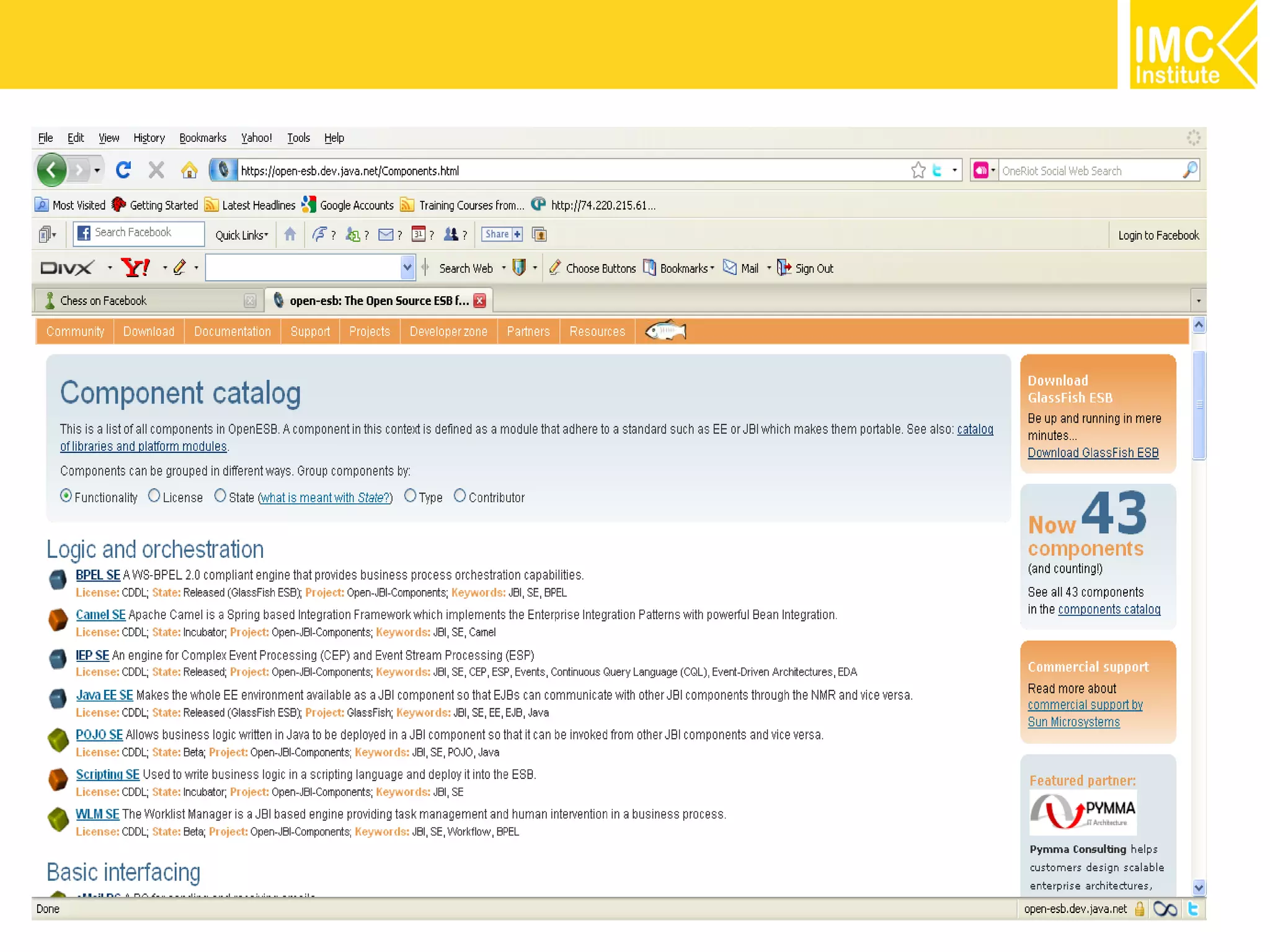Viewport: 1270px width, 952px height.
Task: Select the Contributor radio button
Action: [460, 496]
